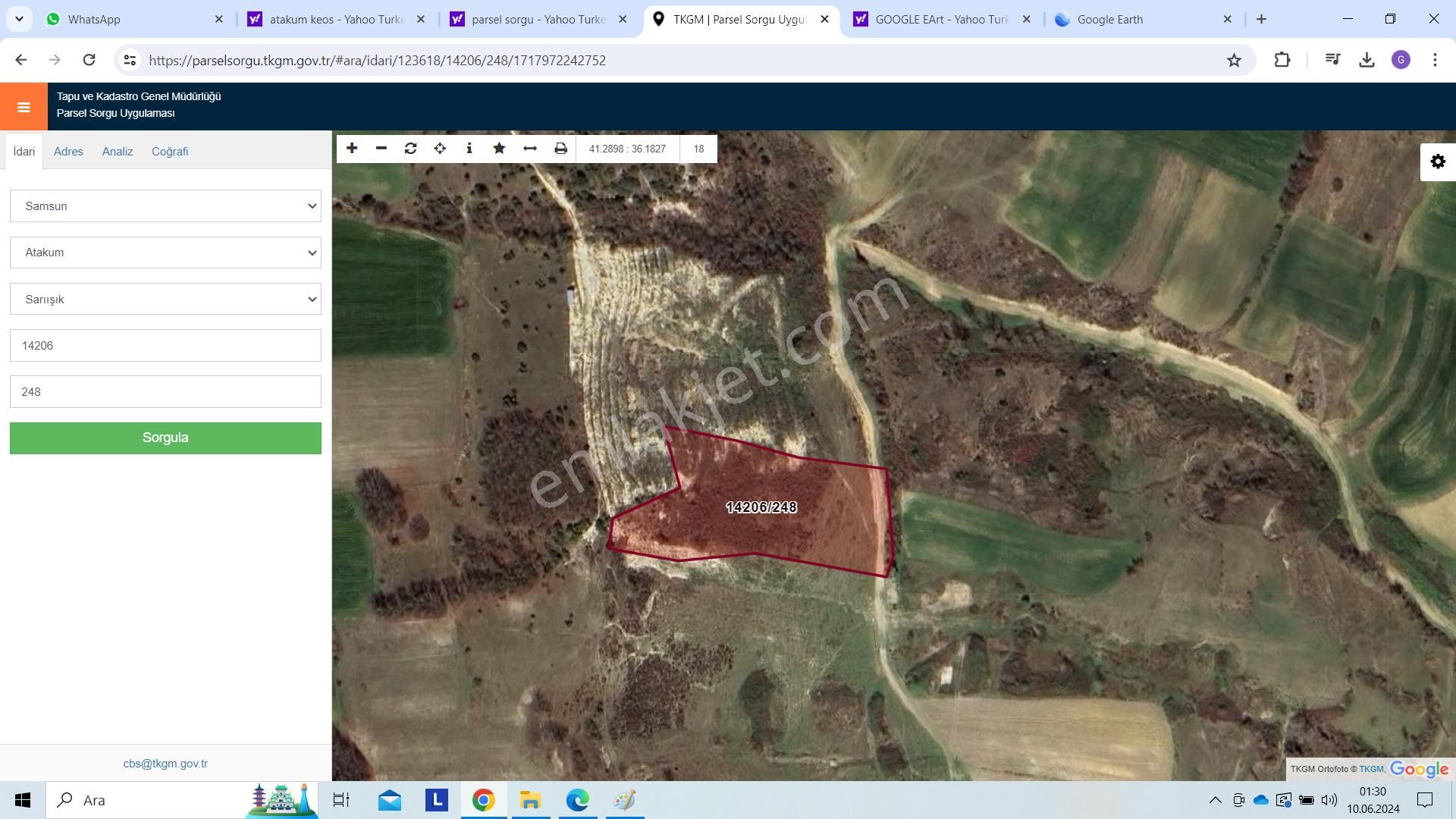Open favorites with the star icon

pos(498,149)
